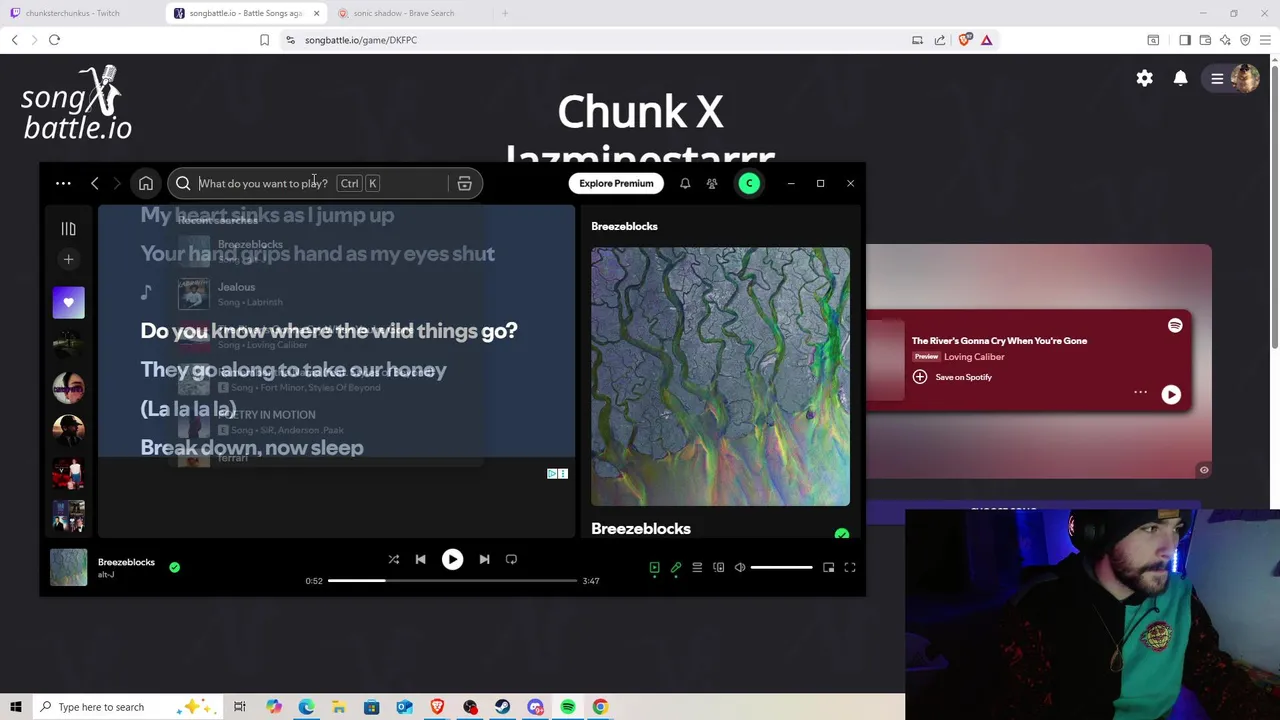Viewport: 1280px width, 720px height.
Task: Click Explore Premium button
Action: click(616, 183)
